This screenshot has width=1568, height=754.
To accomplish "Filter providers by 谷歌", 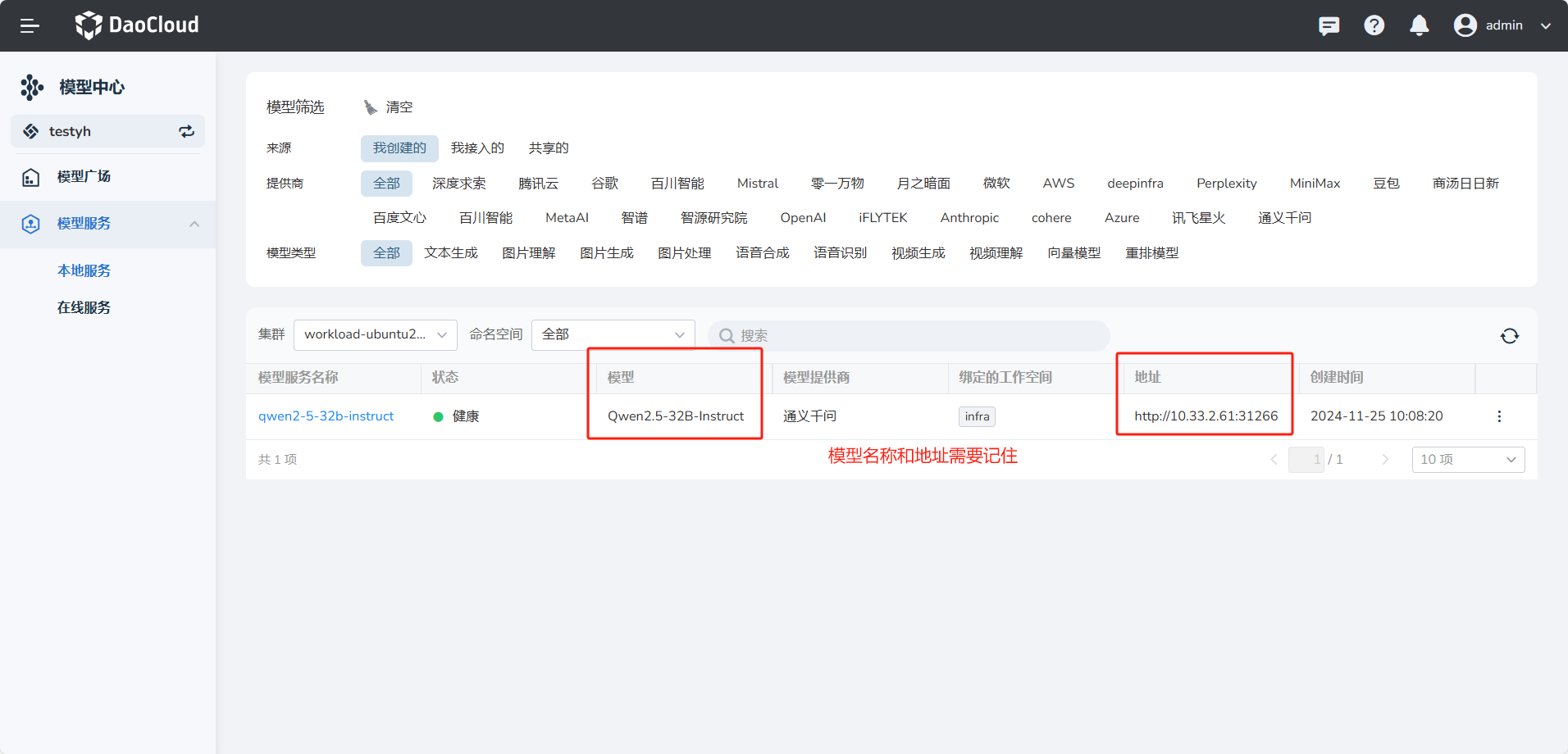I will click(x=604, y=184).
